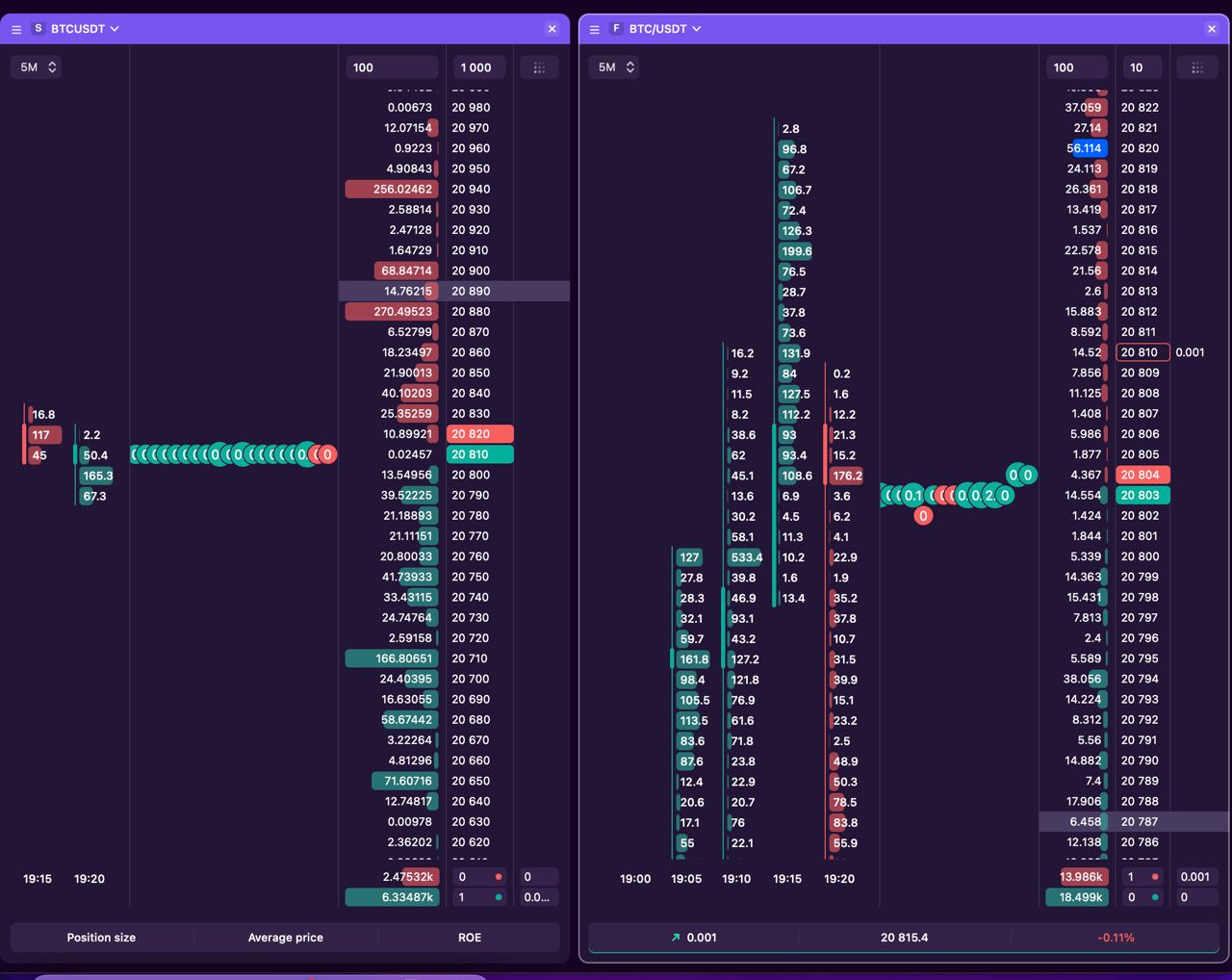This screenshot has height=980, width=1232.
Task: Click the ROE label
Action: (x=470, y=938)
